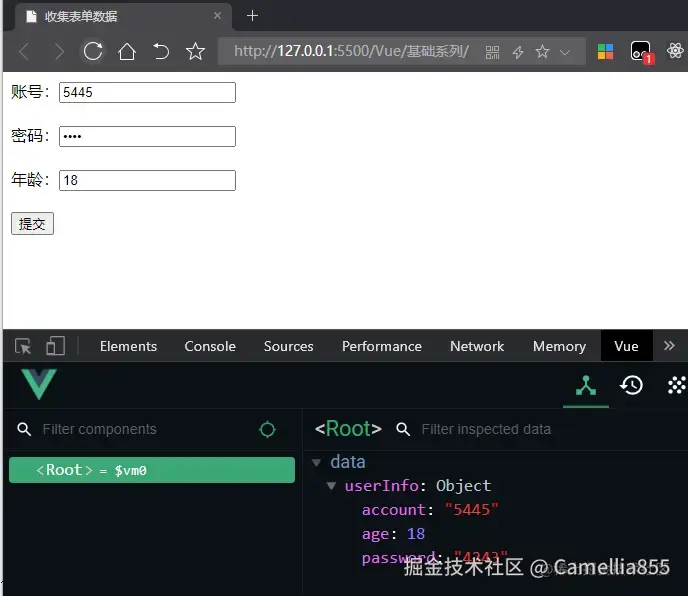Select the <Root> = $vm0 component
The height and width of the screenshot is (596, 688).
[x=152, y=470]
